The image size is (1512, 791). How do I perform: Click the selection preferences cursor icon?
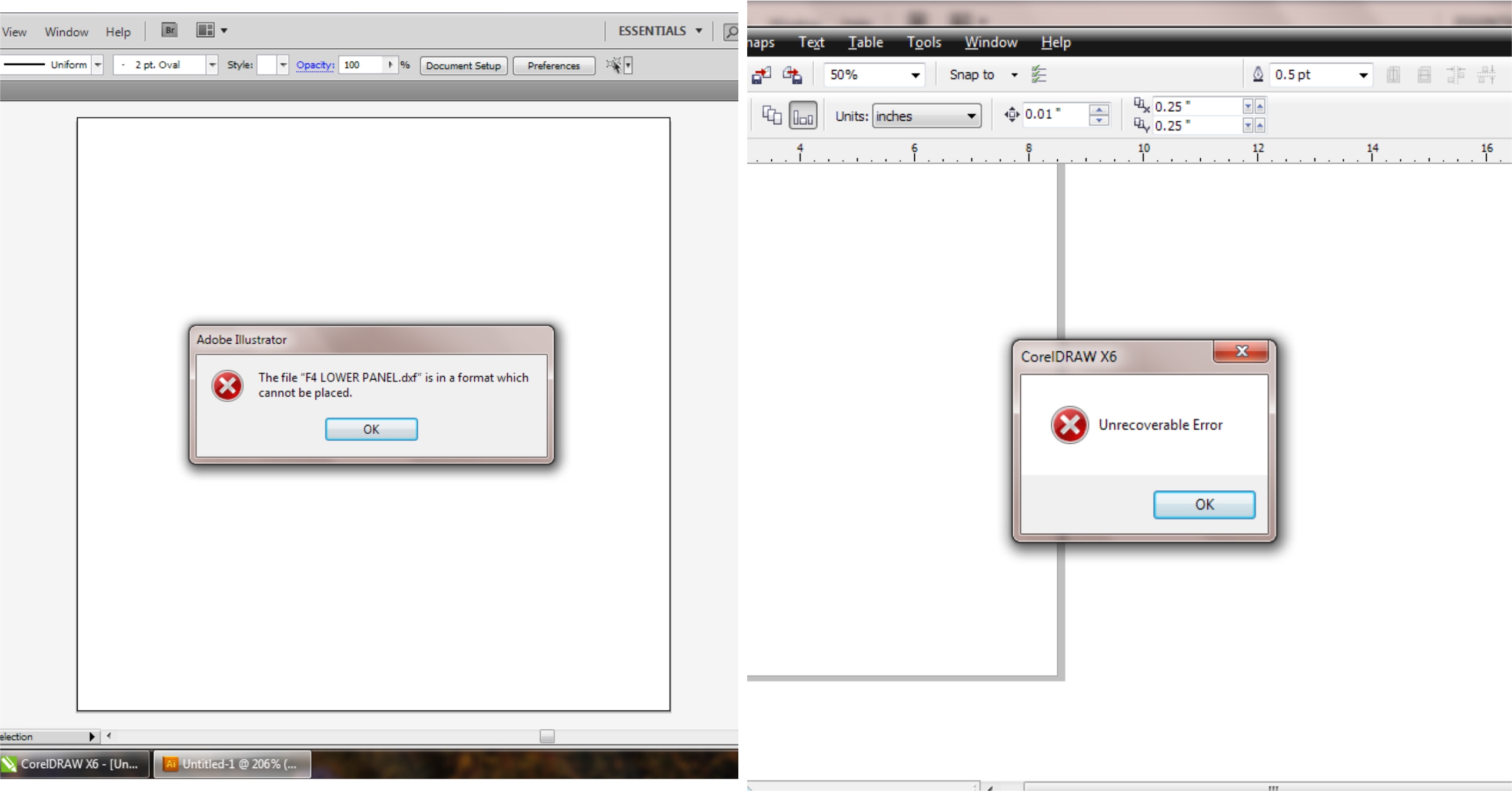[614, 65]
